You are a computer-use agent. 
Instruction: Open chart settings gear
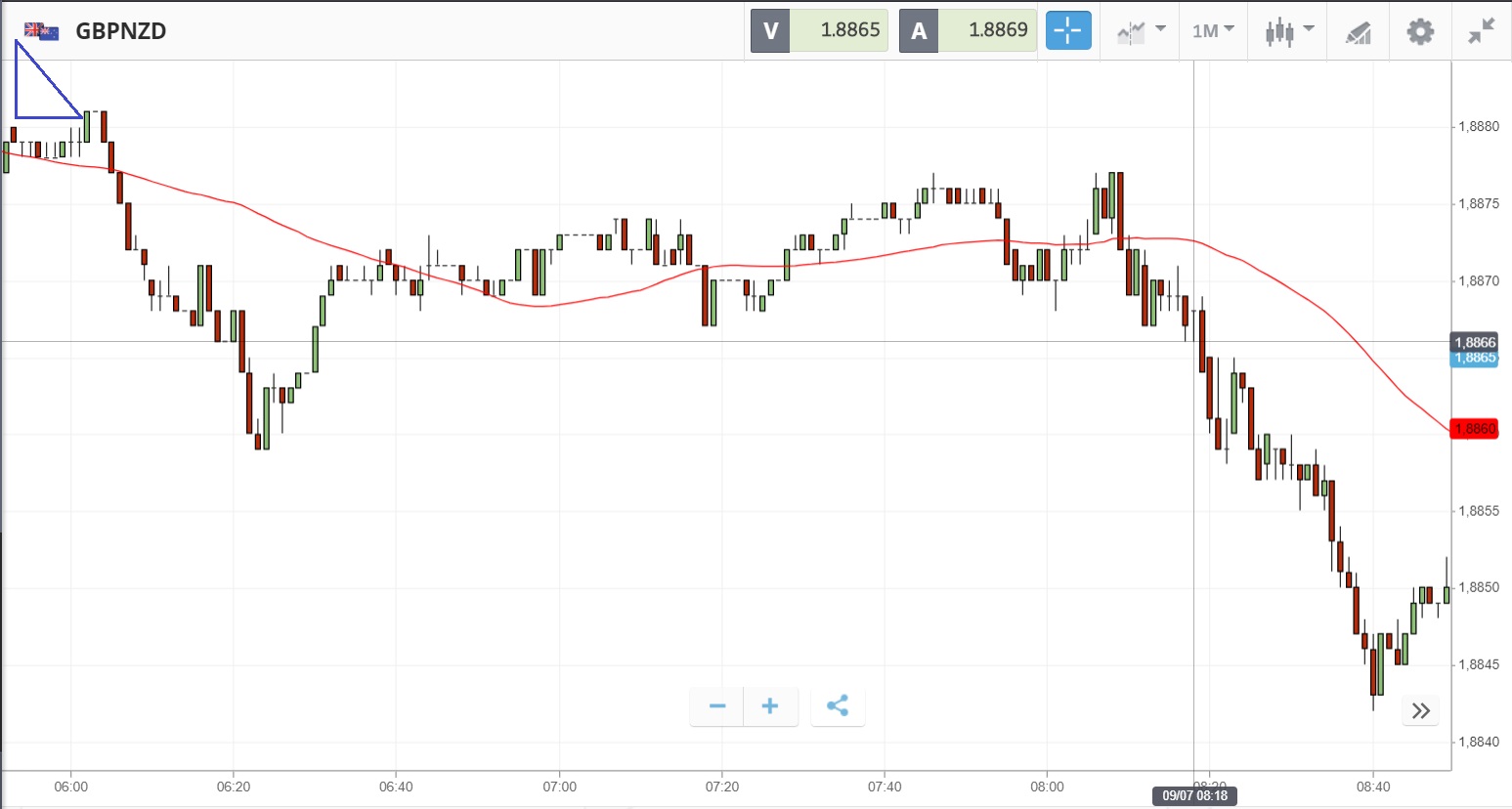click(1420, 31)
